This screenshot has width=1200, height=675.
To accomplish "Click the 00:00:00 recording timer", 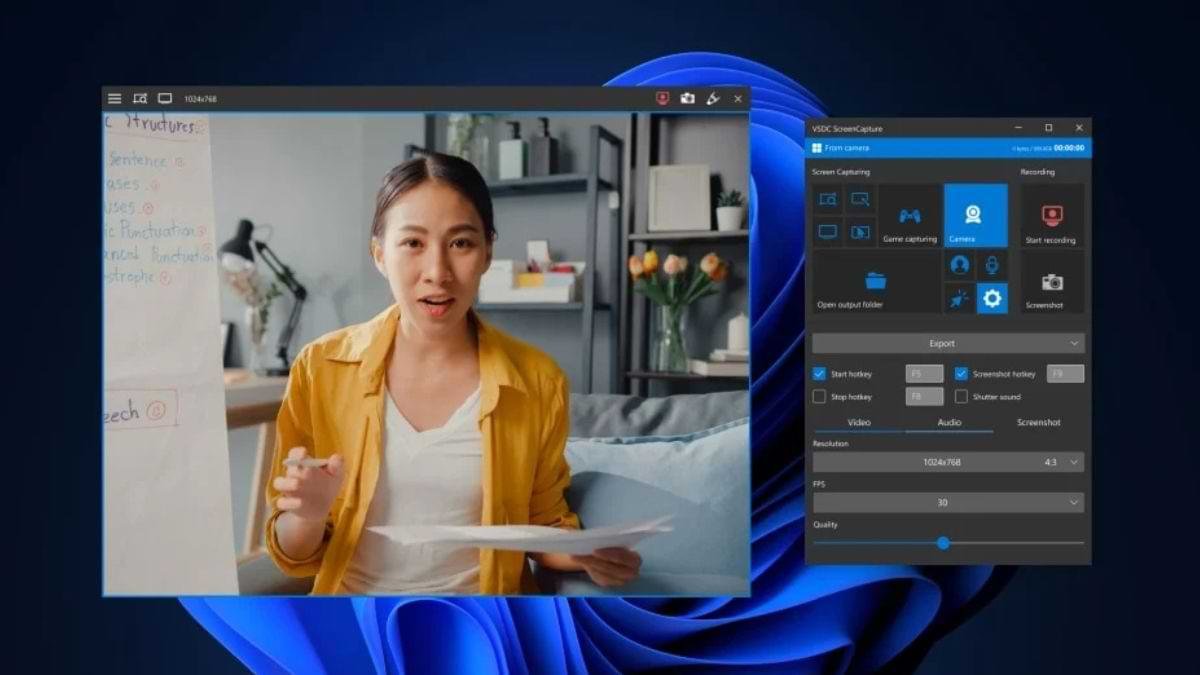I will point(1069,148).
